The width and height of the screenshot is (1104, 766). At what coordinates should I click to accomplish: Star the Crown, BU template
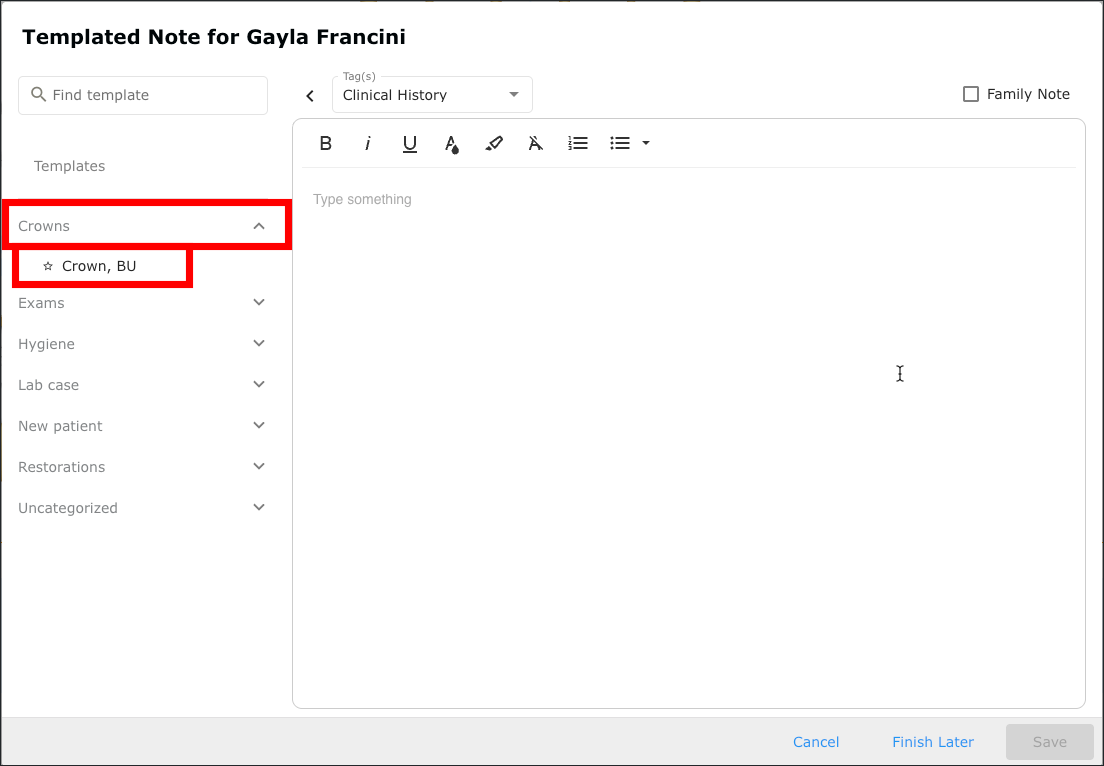point(48,266)
